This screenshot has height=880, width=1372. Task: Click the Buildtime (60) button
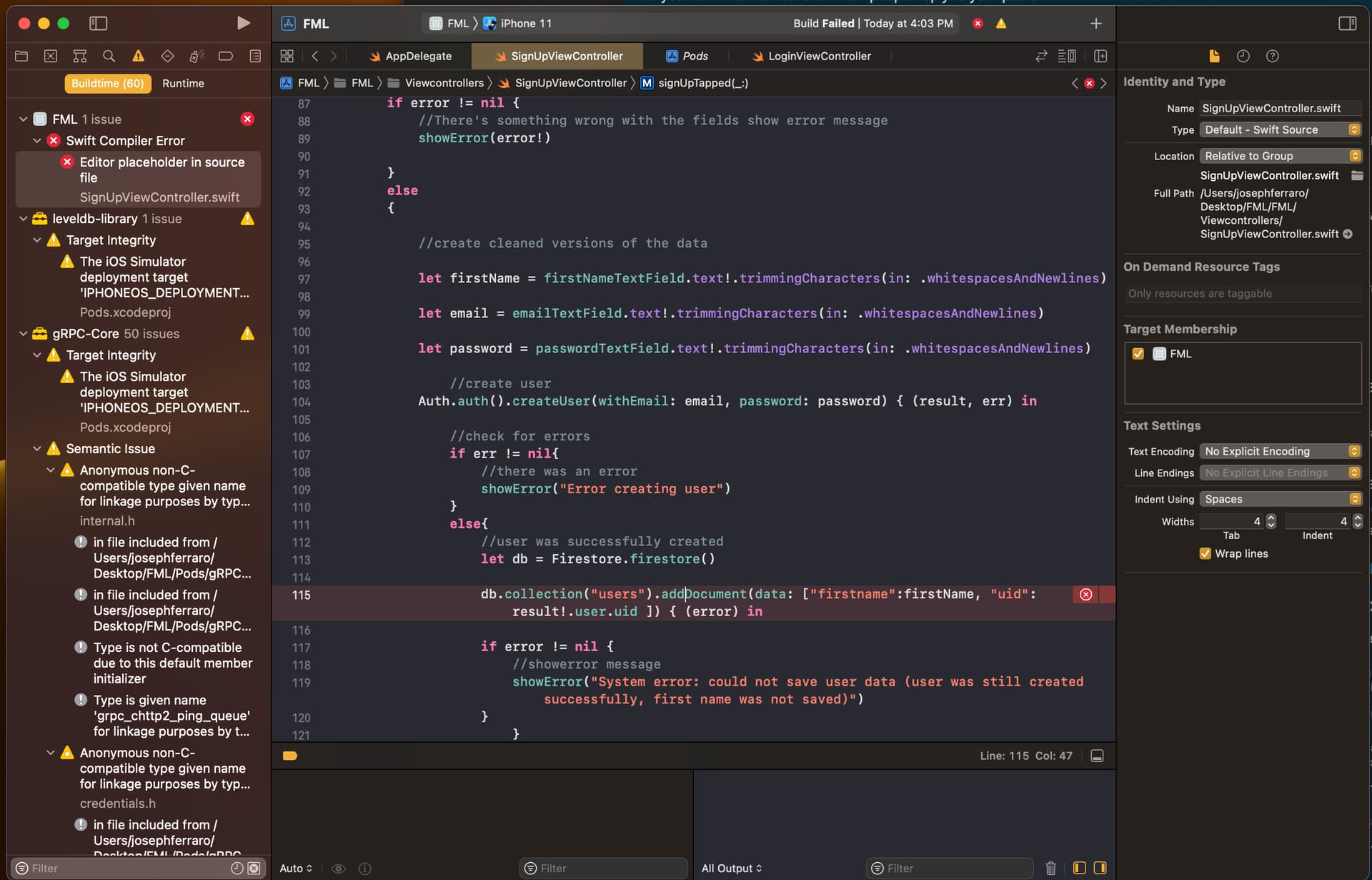pyautogui.click(x=107, y=84)
